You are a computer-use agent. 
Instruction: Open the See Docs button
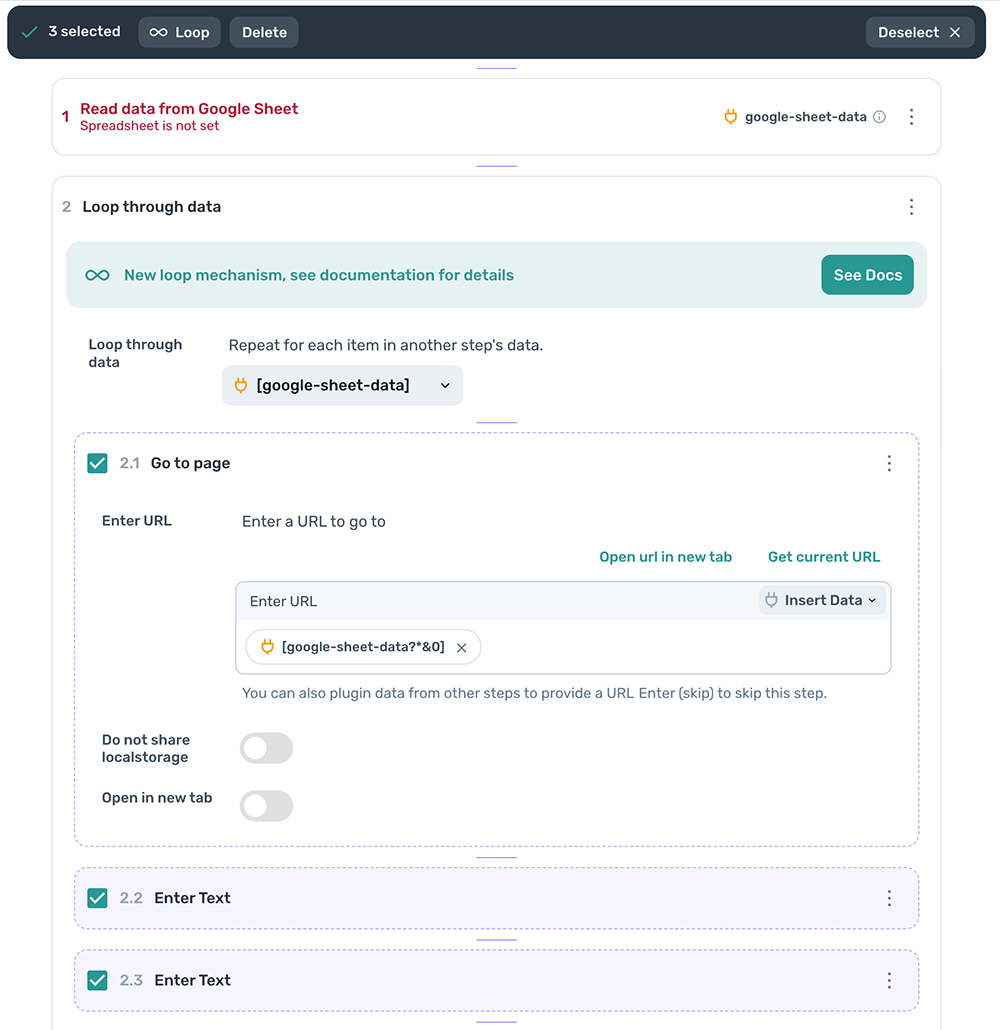867,275
